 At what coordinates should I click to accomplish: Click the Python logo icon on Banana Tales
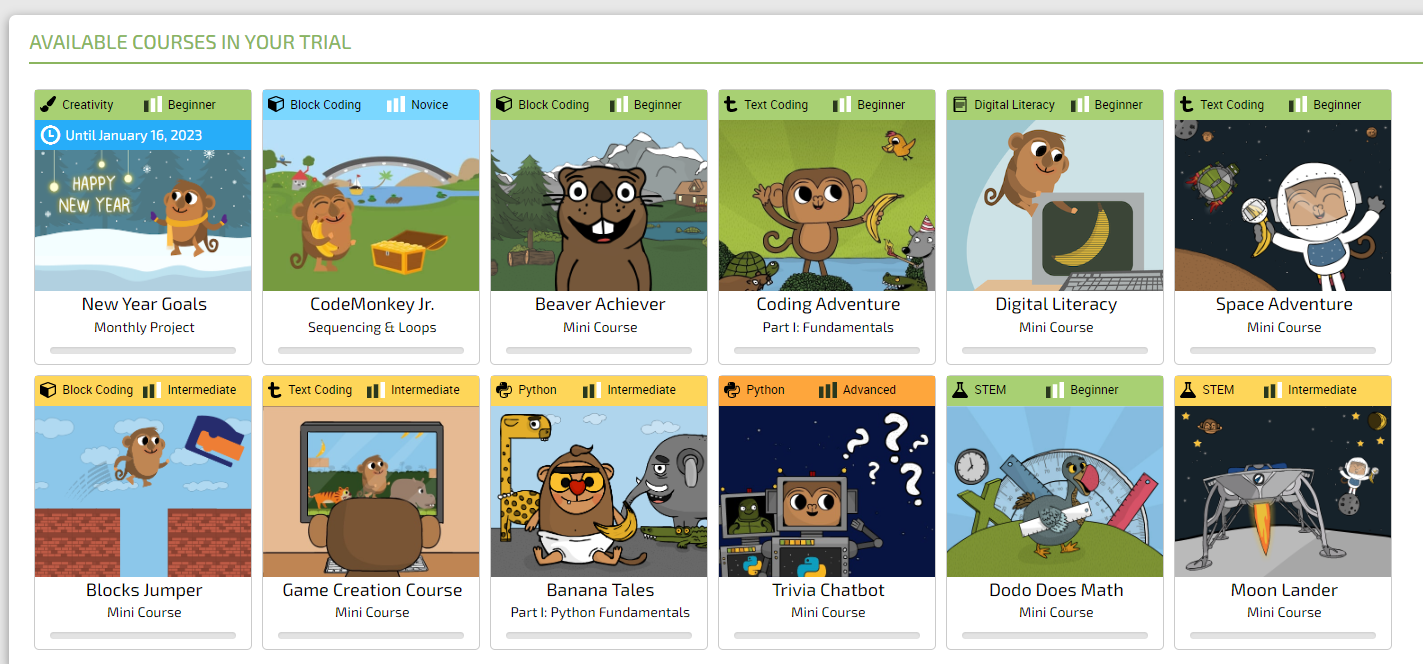coord(504,390)
